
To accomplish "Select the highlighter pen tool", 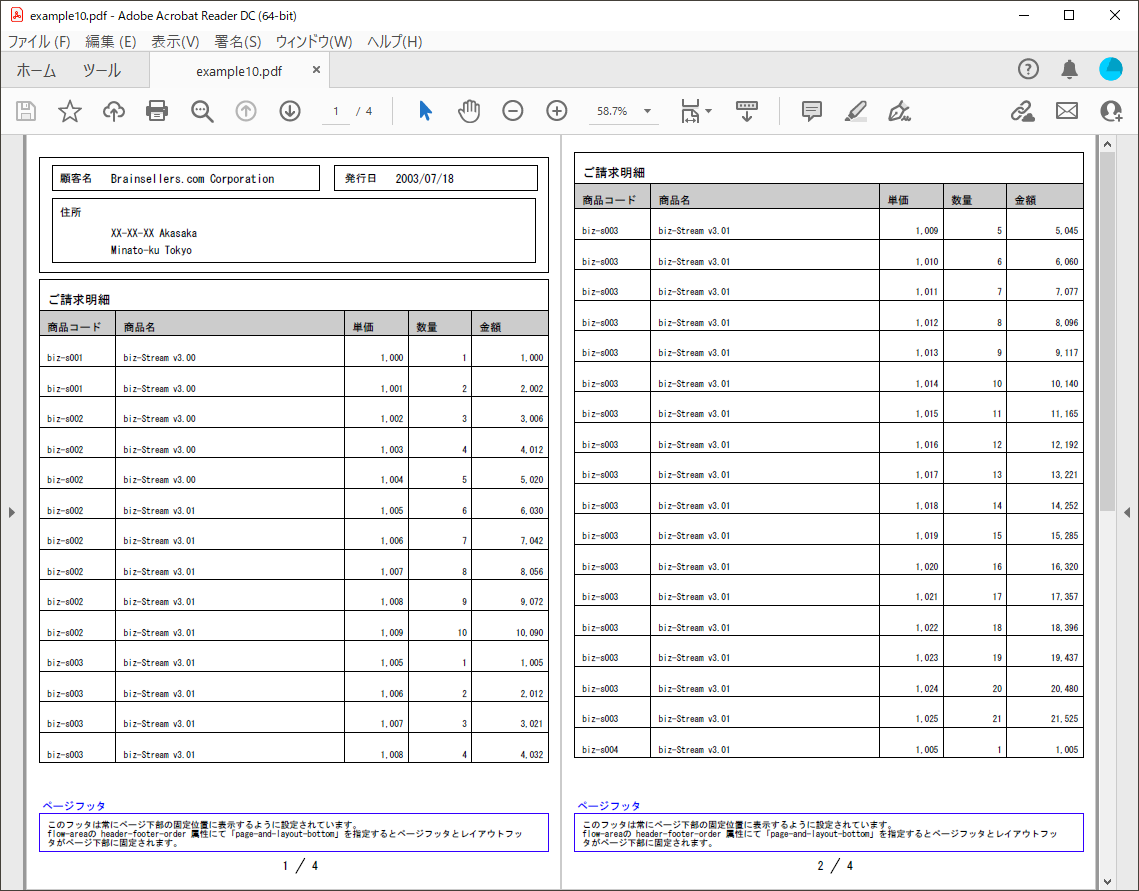I will pyautogui.click(x=856, y=111).
